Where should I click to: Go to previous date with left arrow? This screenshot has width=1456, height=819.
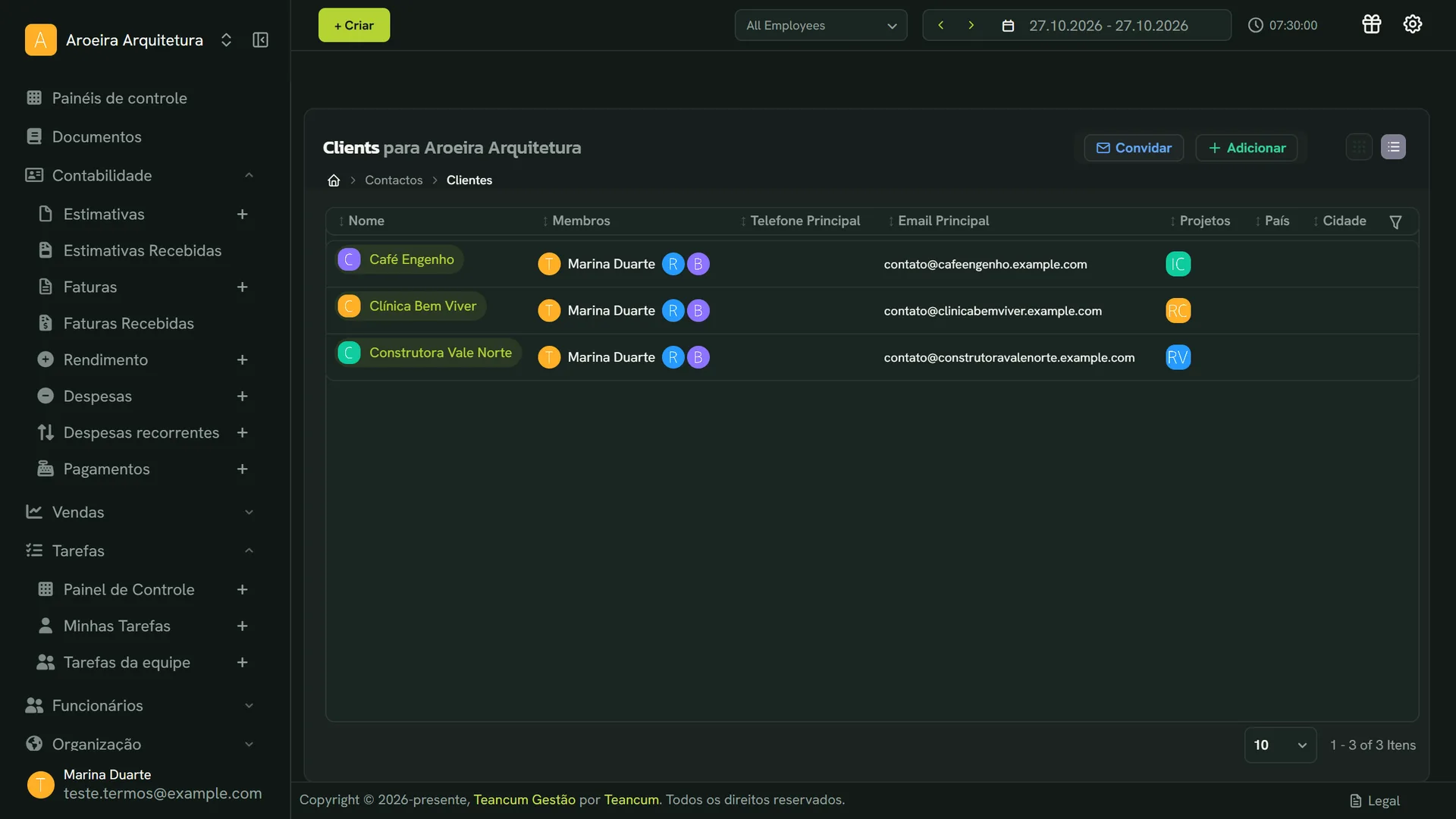coord(940,25)
